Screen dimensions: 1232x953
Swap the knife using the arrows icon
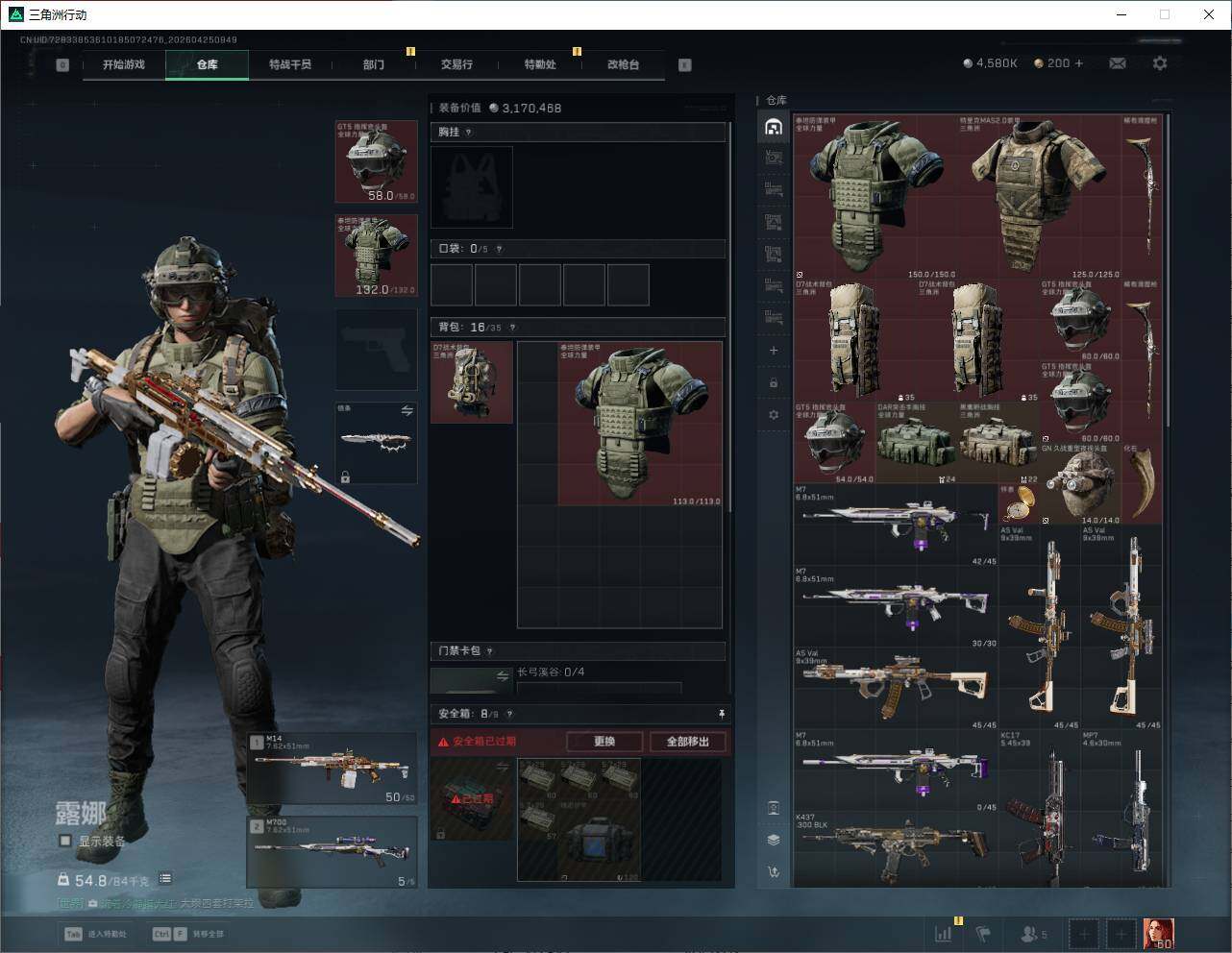tap(407, 411)
